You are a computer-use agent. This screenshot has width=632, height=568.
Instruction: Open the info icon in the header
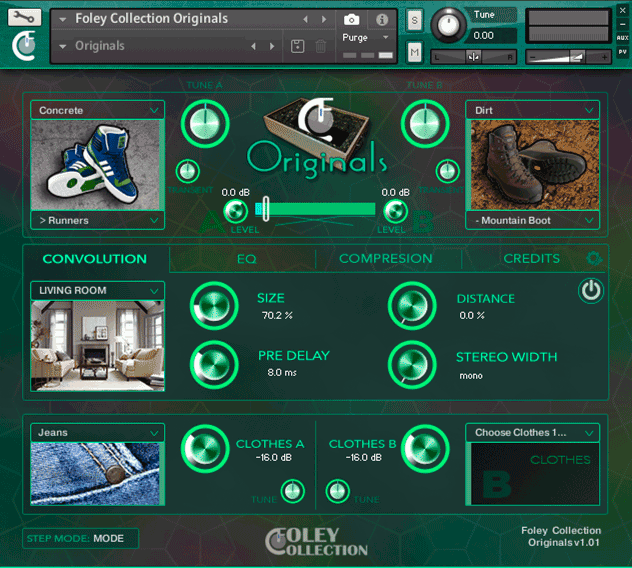point(382,19)
